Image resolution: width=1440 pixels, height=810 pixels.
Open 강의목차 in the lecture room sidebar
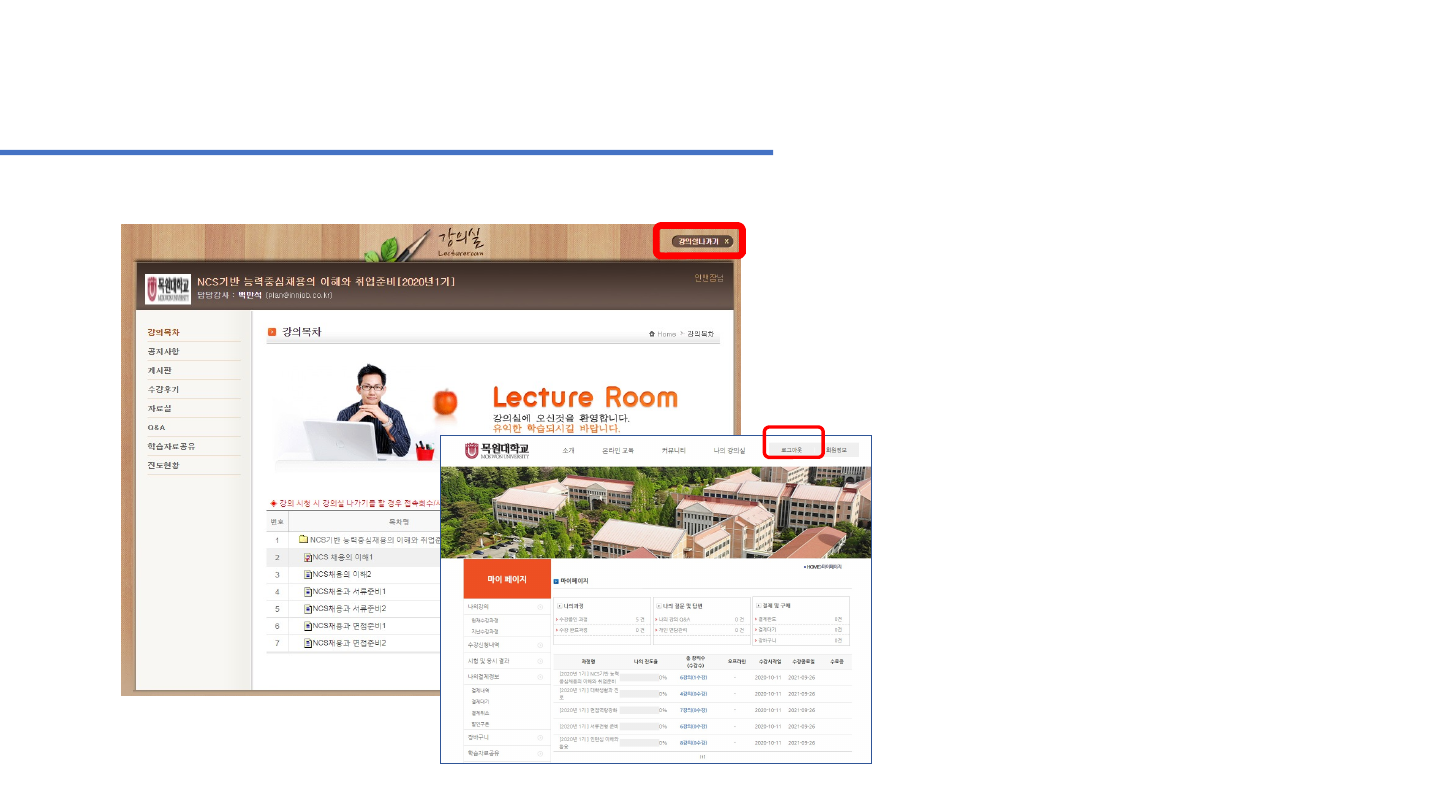(164, 332)
